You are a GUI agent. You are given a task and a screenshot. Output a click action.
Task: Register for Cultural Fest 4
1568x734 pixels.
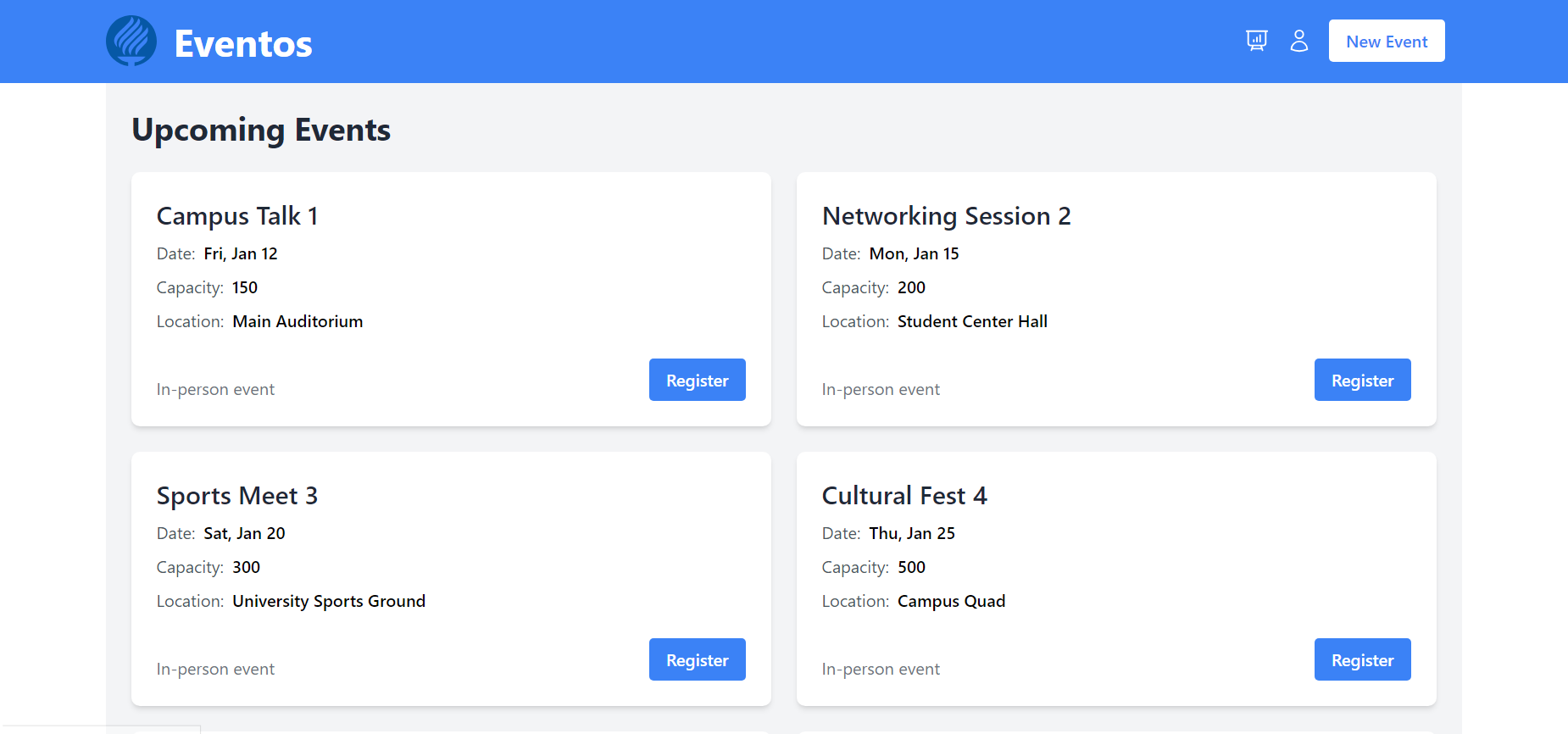click(x=1362, y=659)
